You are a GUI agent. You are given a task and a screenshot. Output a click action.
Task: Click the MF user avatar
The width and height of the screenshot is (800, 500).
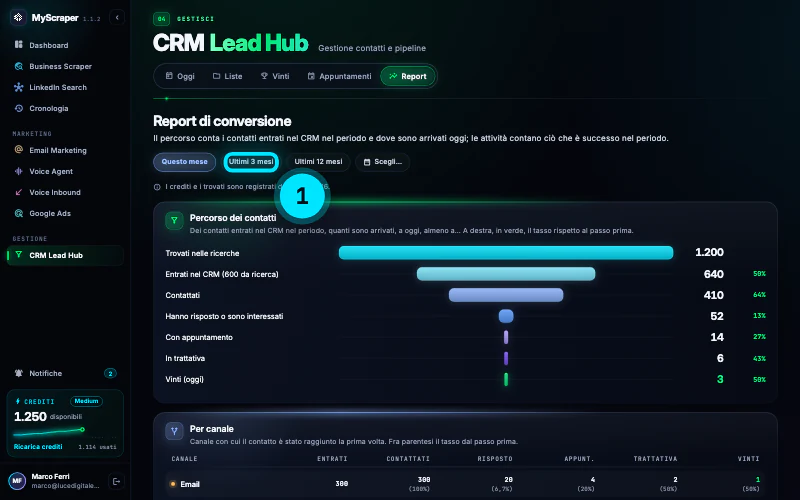(17, 481)
